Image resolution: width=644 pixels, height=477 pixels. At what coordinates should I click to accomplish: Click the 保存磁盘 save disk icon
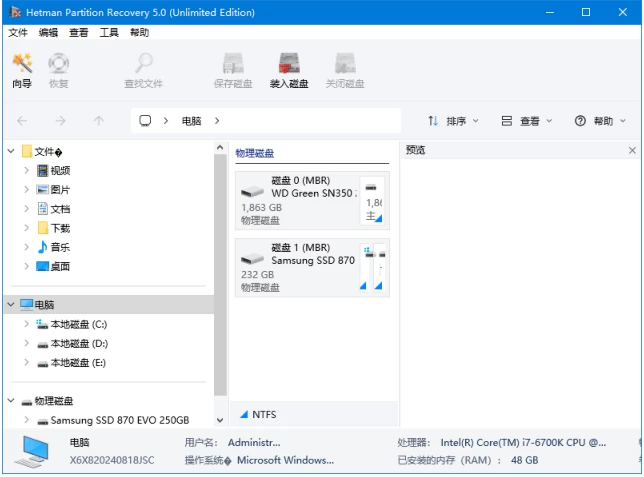click(x=233, y=70)
